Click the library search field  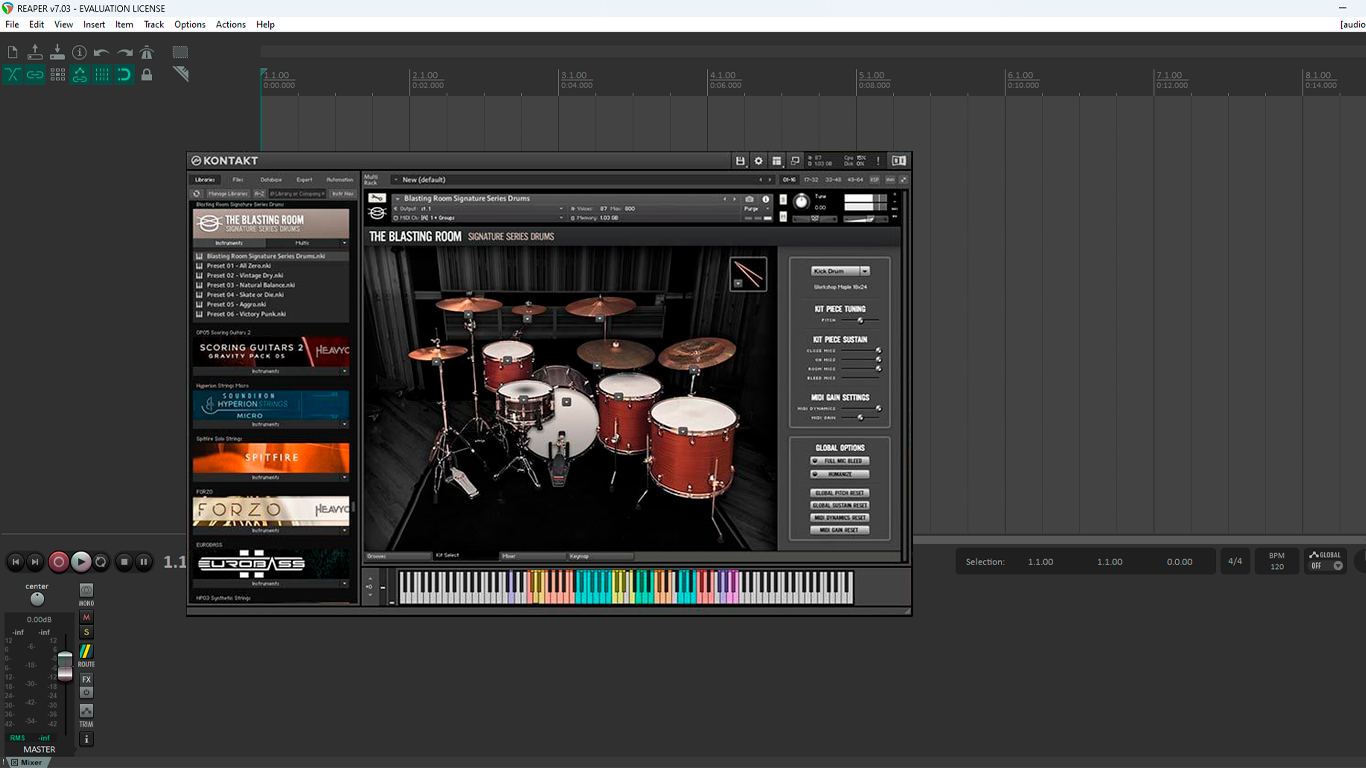point(298,194)
